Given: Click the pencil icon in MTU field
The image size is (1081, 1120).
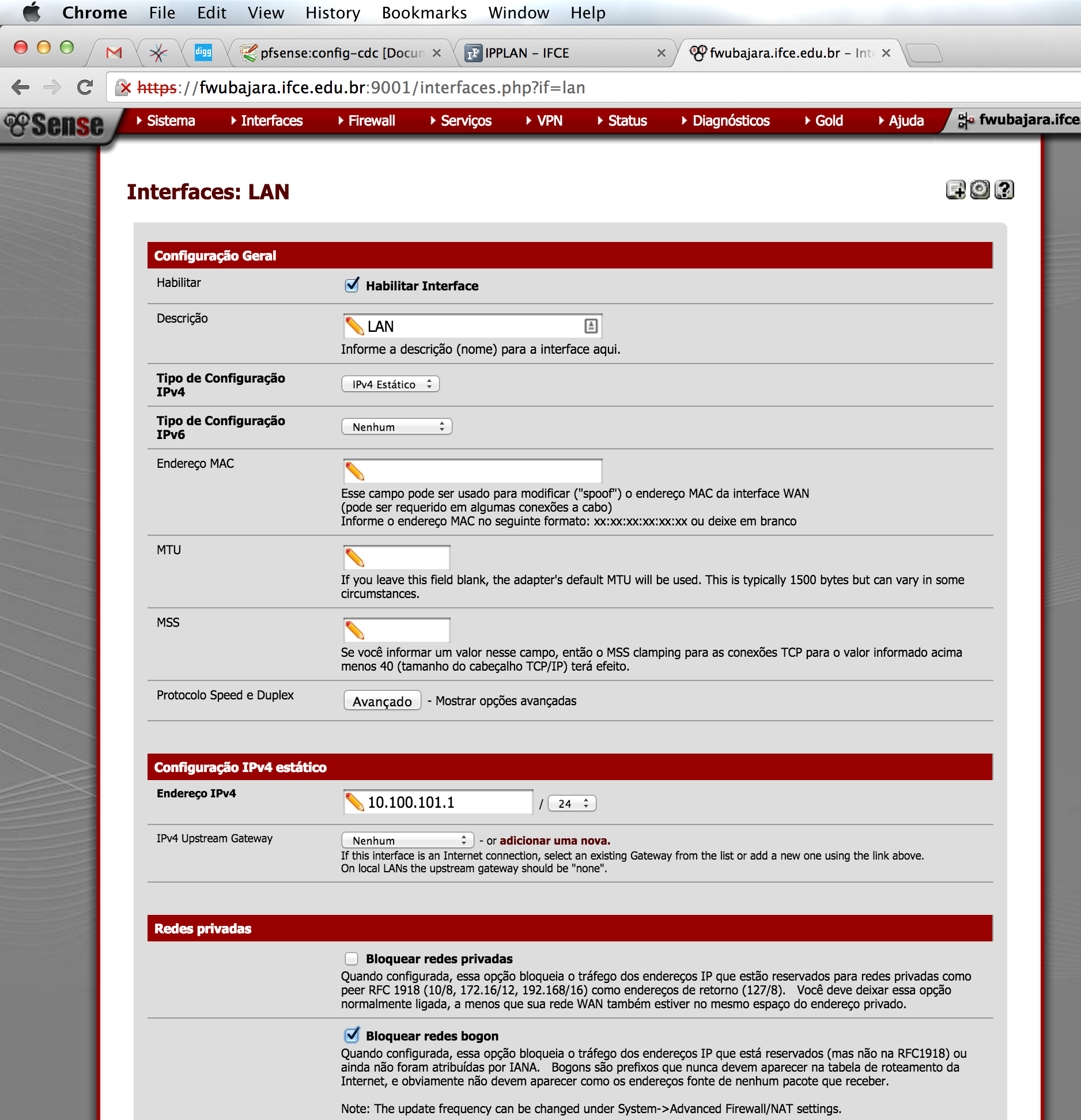Looking at the screenshot, I should click(x=354, y=558).
